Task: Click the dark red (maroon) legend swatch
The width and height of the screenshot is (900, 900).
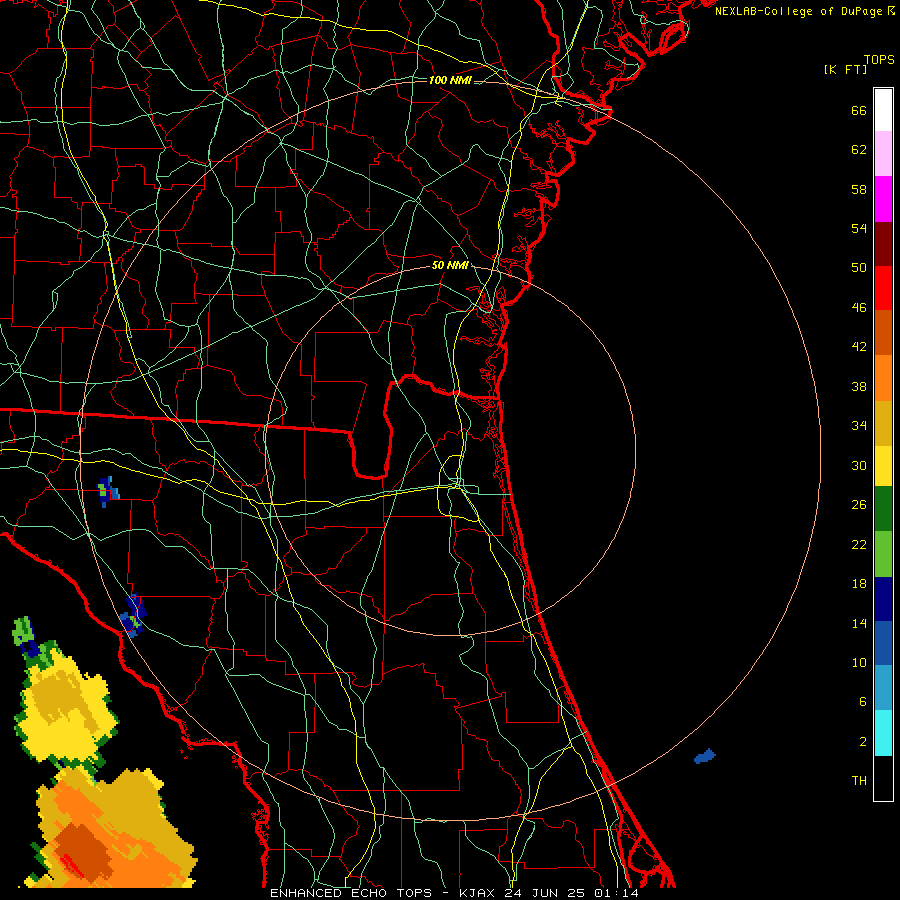Action: [x=883, y=243]
